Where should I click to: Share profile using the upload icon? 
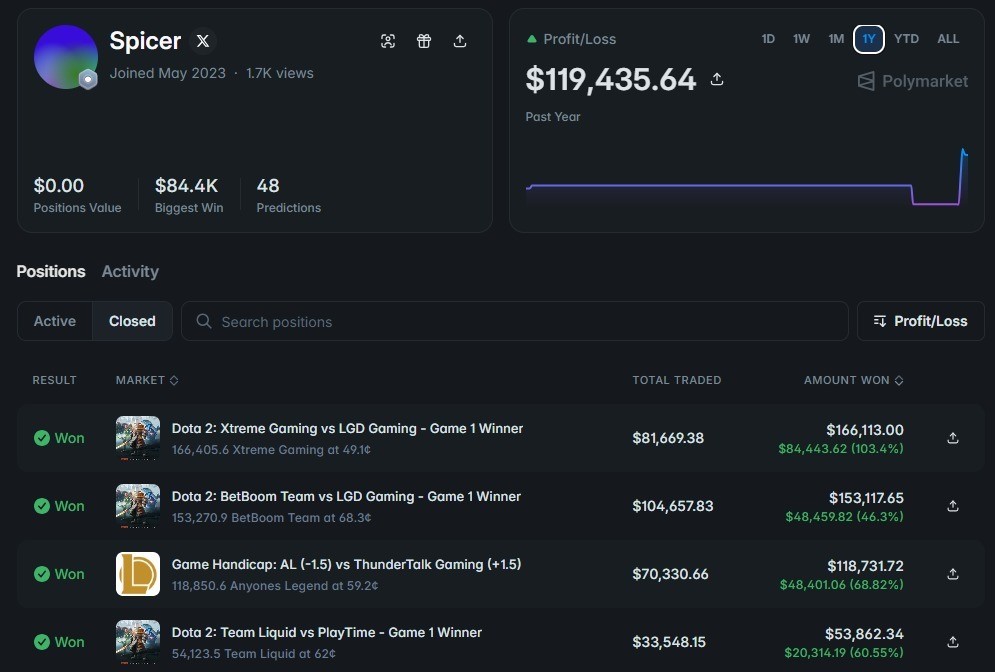(x=460, y=41)
